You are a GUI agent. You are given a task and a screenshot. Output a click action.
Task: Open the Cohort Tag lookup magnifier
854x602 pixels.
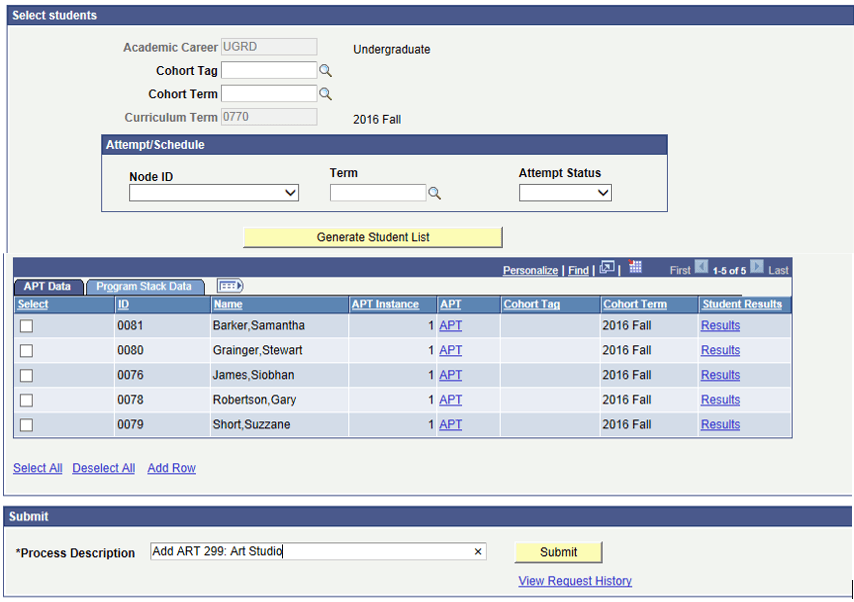325,70
